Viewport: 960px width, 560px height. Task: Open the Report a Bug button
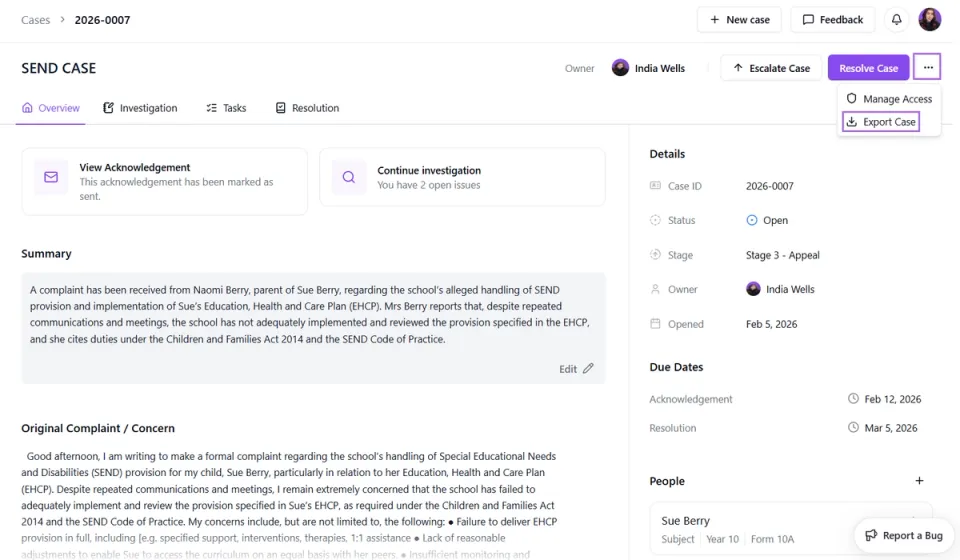click(904, 536)
